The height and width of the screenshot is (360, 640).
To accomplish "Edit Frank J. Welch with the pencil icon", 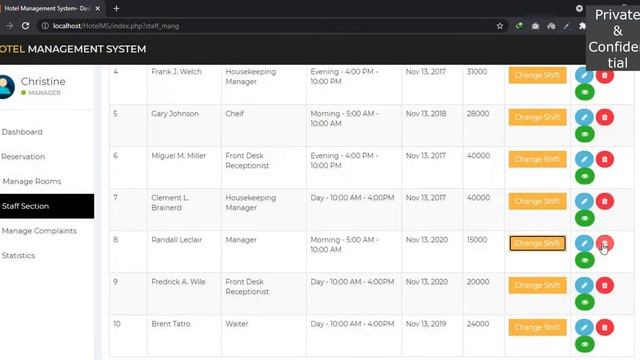I will pos(584,75).
